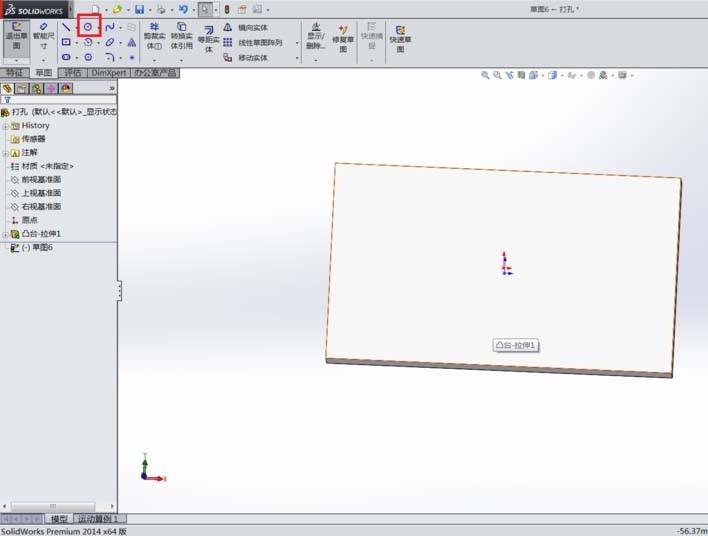Open the Display Style icon in view toolbar

[x=552, y=75]
